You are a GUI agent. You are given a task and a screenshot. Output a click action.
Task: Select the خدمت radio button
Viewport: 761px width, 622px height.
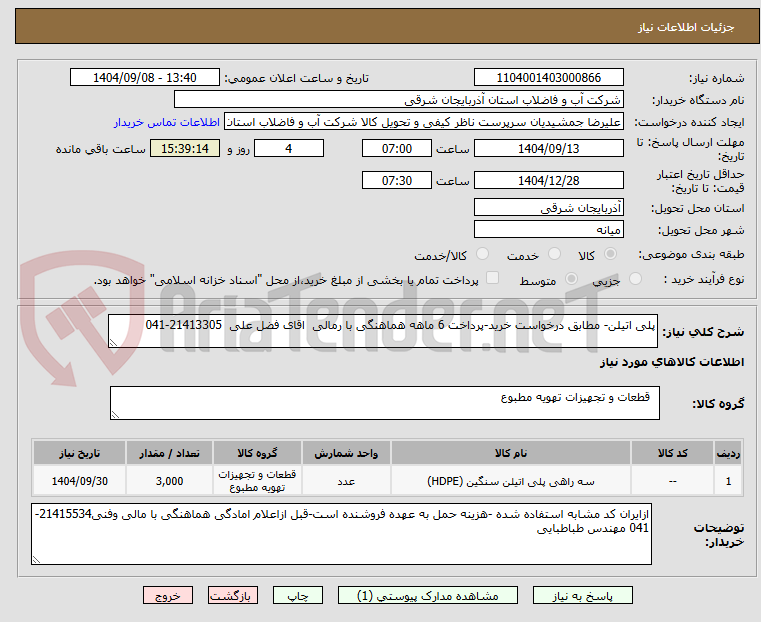(554, 254)
